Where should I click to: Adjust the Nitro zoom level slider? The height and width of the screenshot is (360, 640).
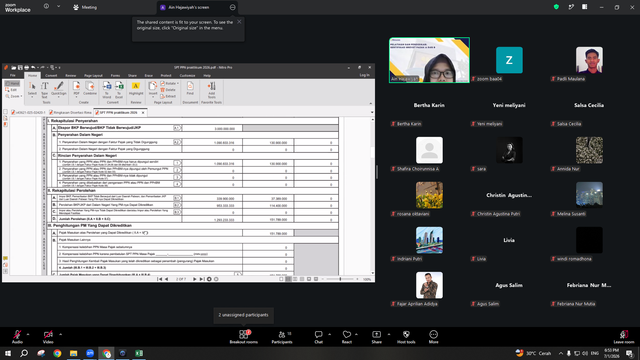point(340,279)
